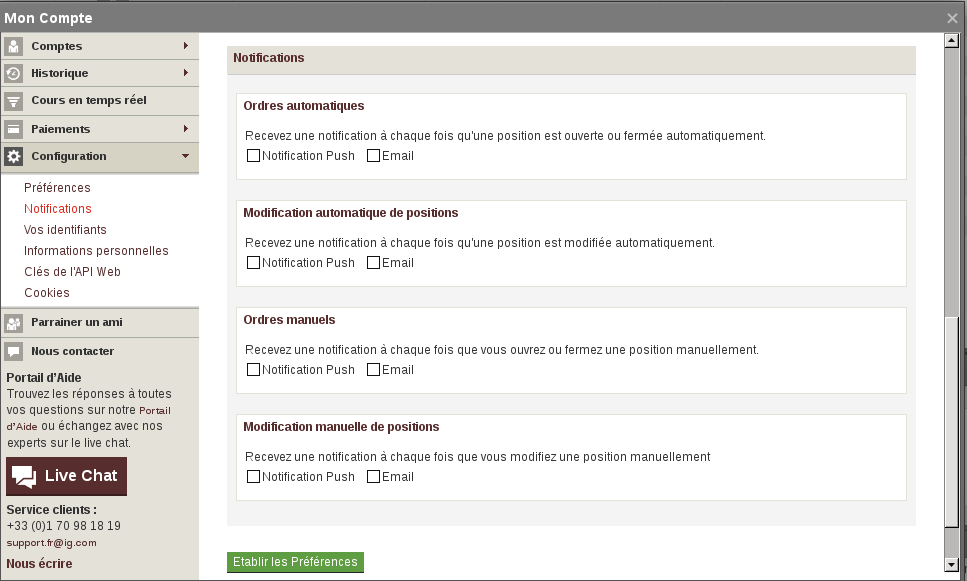This screenshot has width=967, height=581.
Task: Collapse the Configuration section arrow
Action: [185, 156]
